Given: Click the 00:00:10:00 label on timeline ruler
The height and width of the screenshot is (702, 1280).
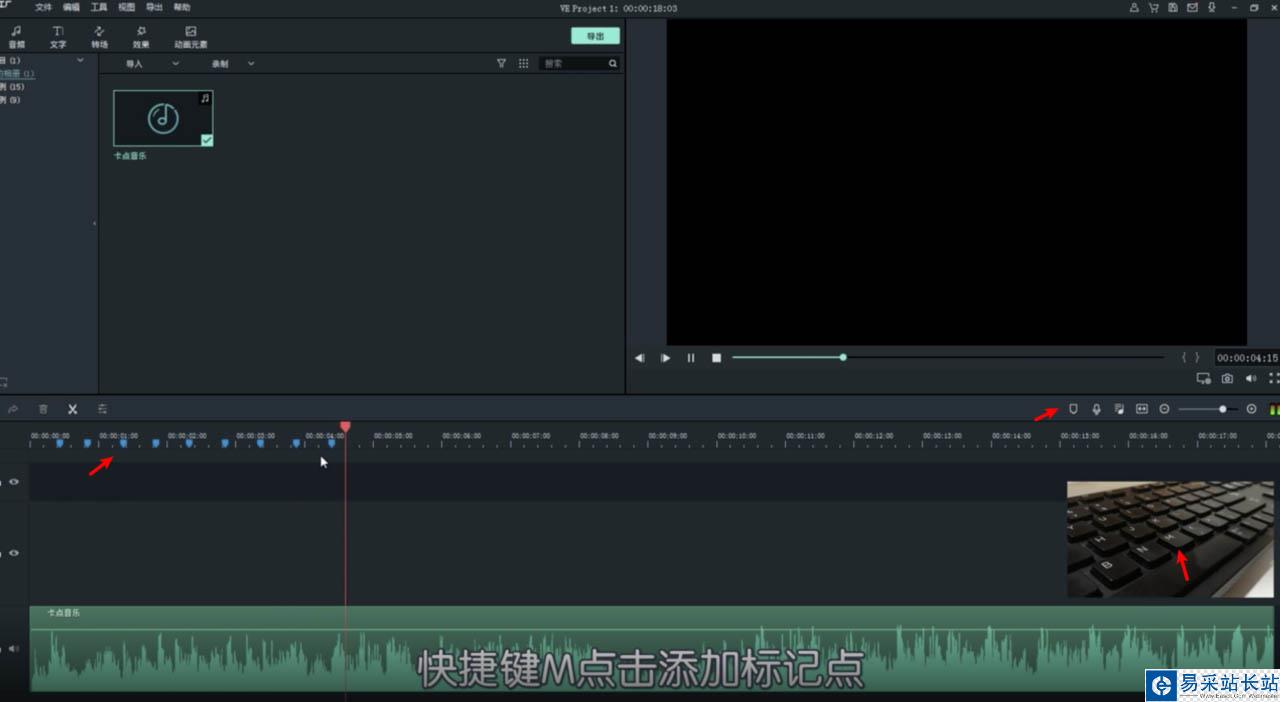Looking at the screenshot, I should click(x=736, y=436).
